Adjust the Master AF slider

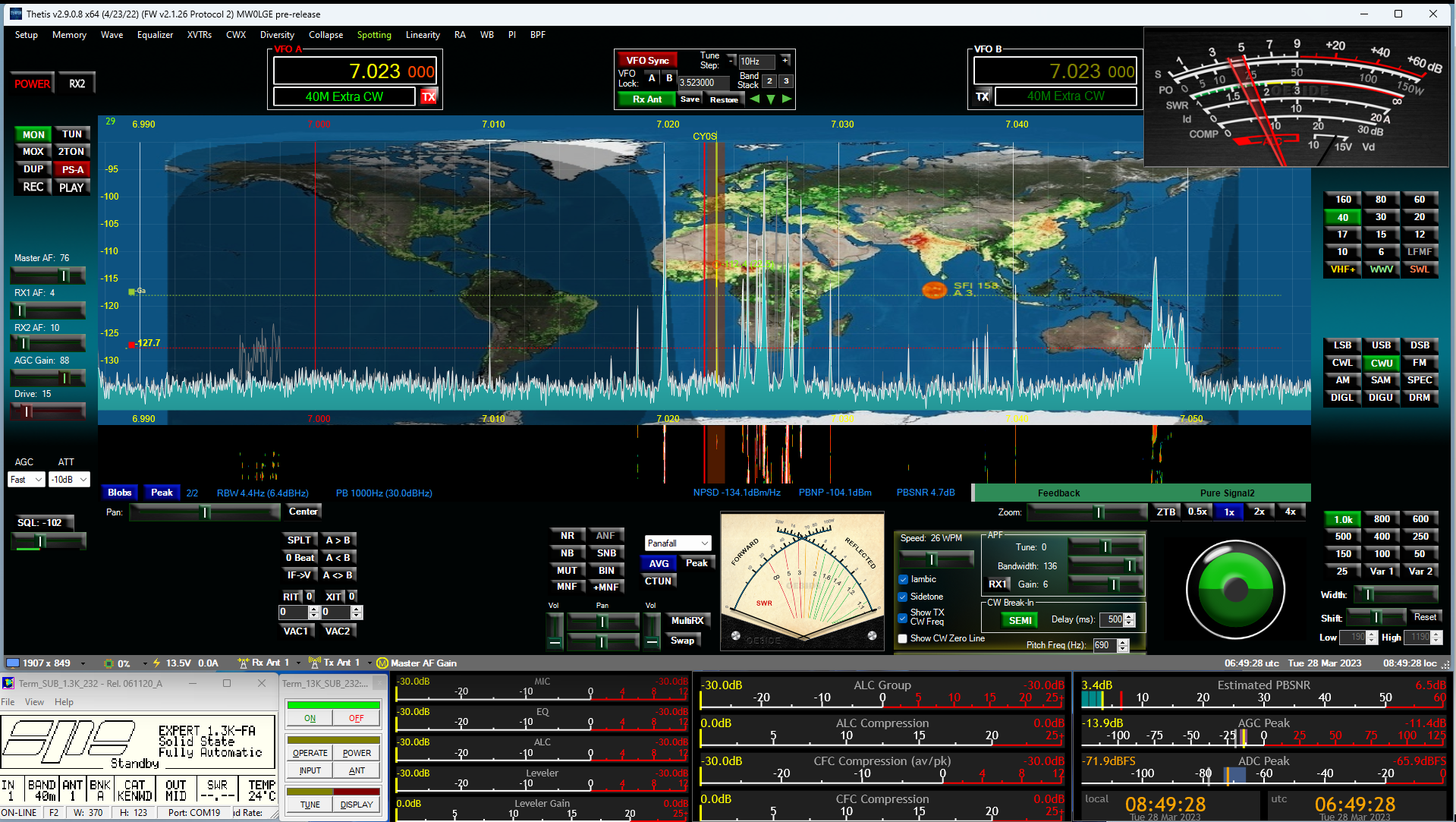pos(49,276)
